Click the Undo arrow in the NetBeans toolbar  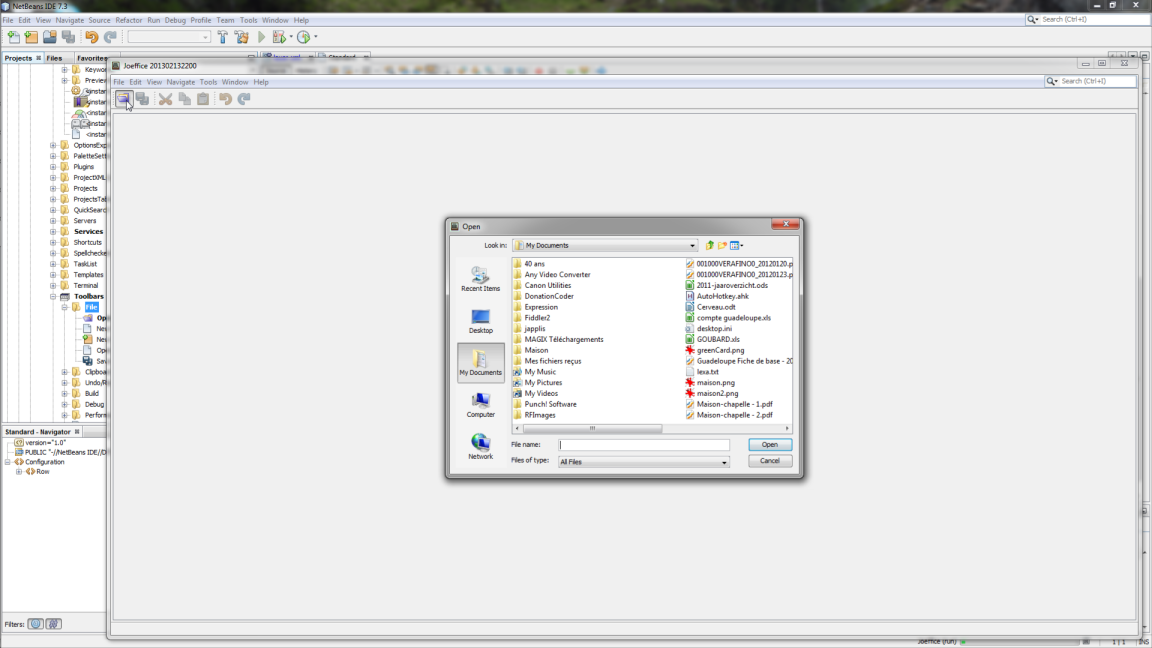coord(90,37)
